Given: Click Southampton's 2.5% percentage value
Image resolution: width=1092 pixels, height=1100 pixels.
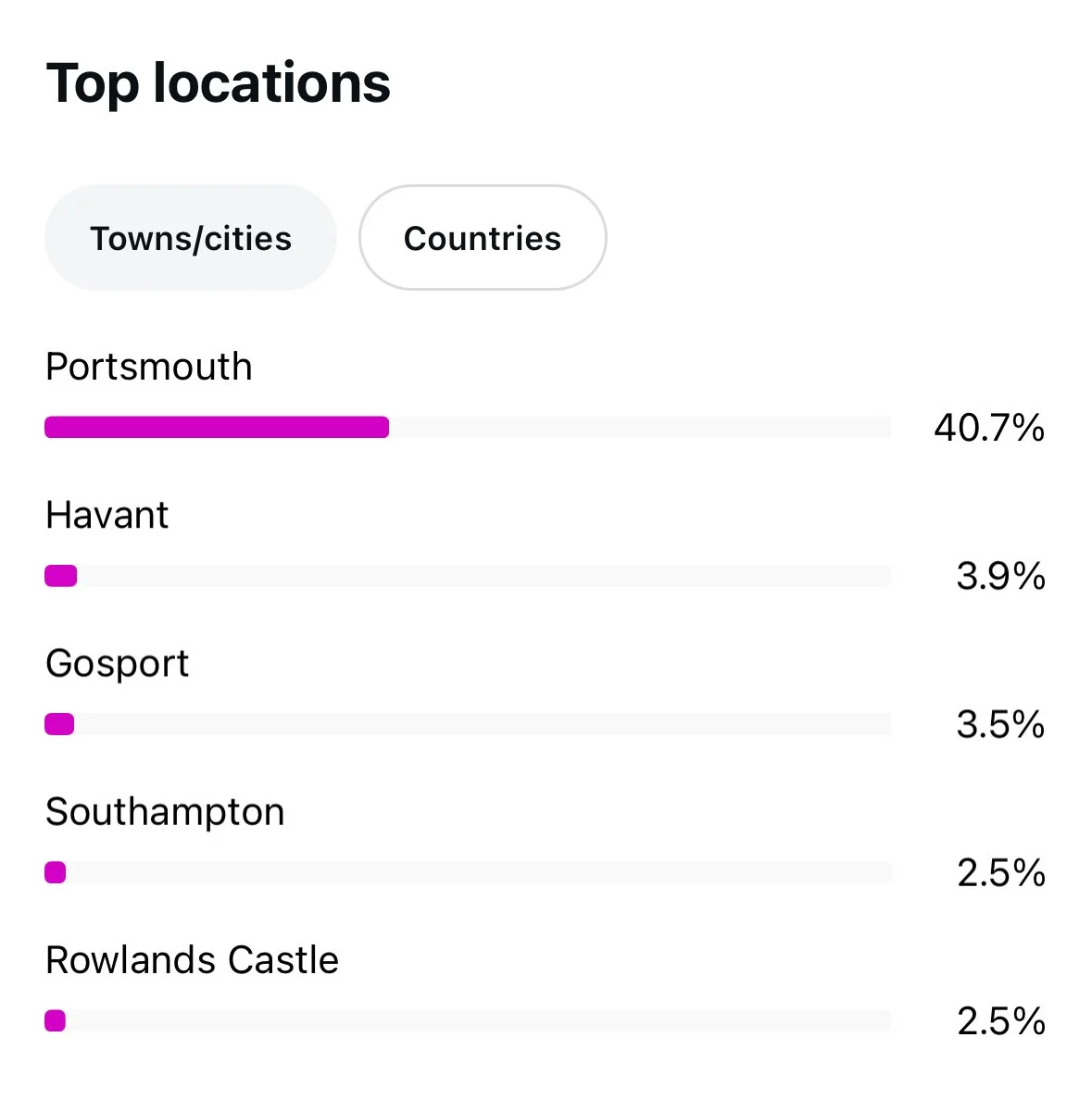Looking at the screenshot, I should pyautogui.click(x=1000, y=872).
